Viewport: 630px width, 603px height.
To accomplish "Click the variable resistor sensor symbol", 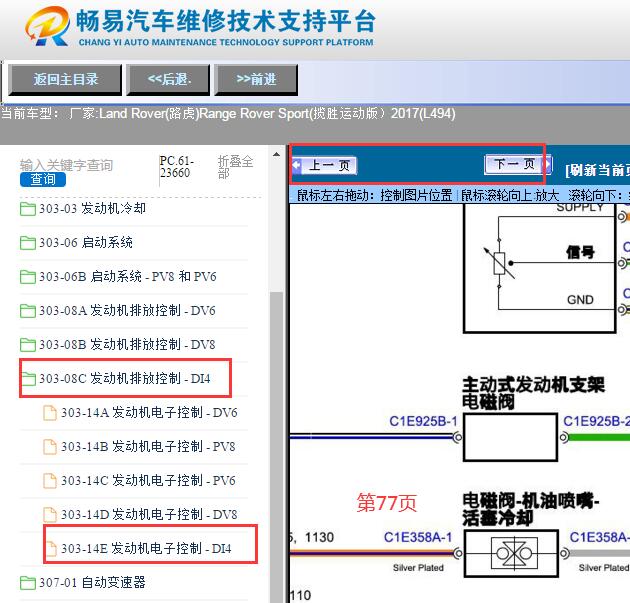I will [499, 264].
